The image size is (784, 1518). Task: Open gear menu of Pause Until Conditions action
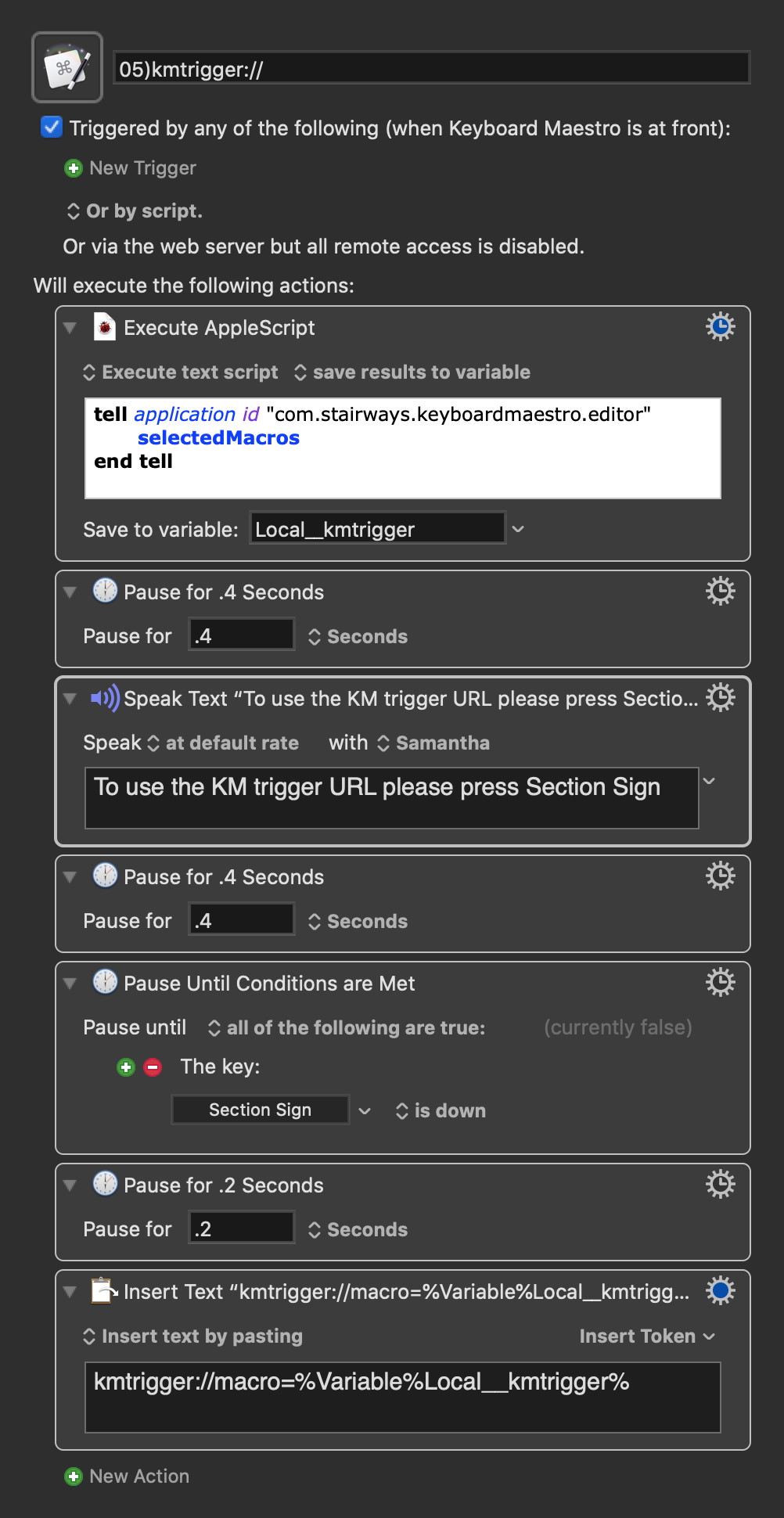[720, 982]
